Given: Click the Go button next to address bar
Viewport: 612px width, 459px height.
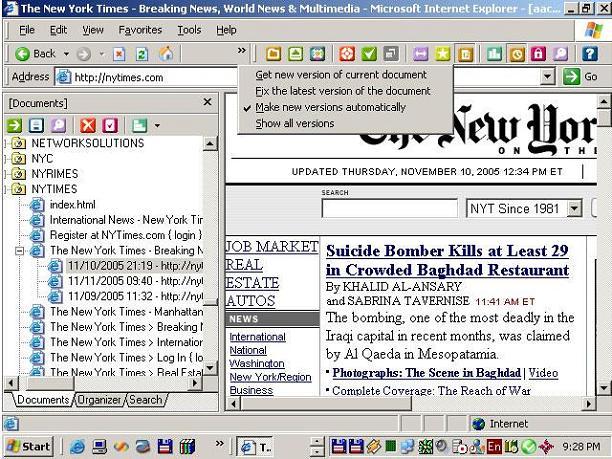Looking at the screenshot, I should click(580, 76).
